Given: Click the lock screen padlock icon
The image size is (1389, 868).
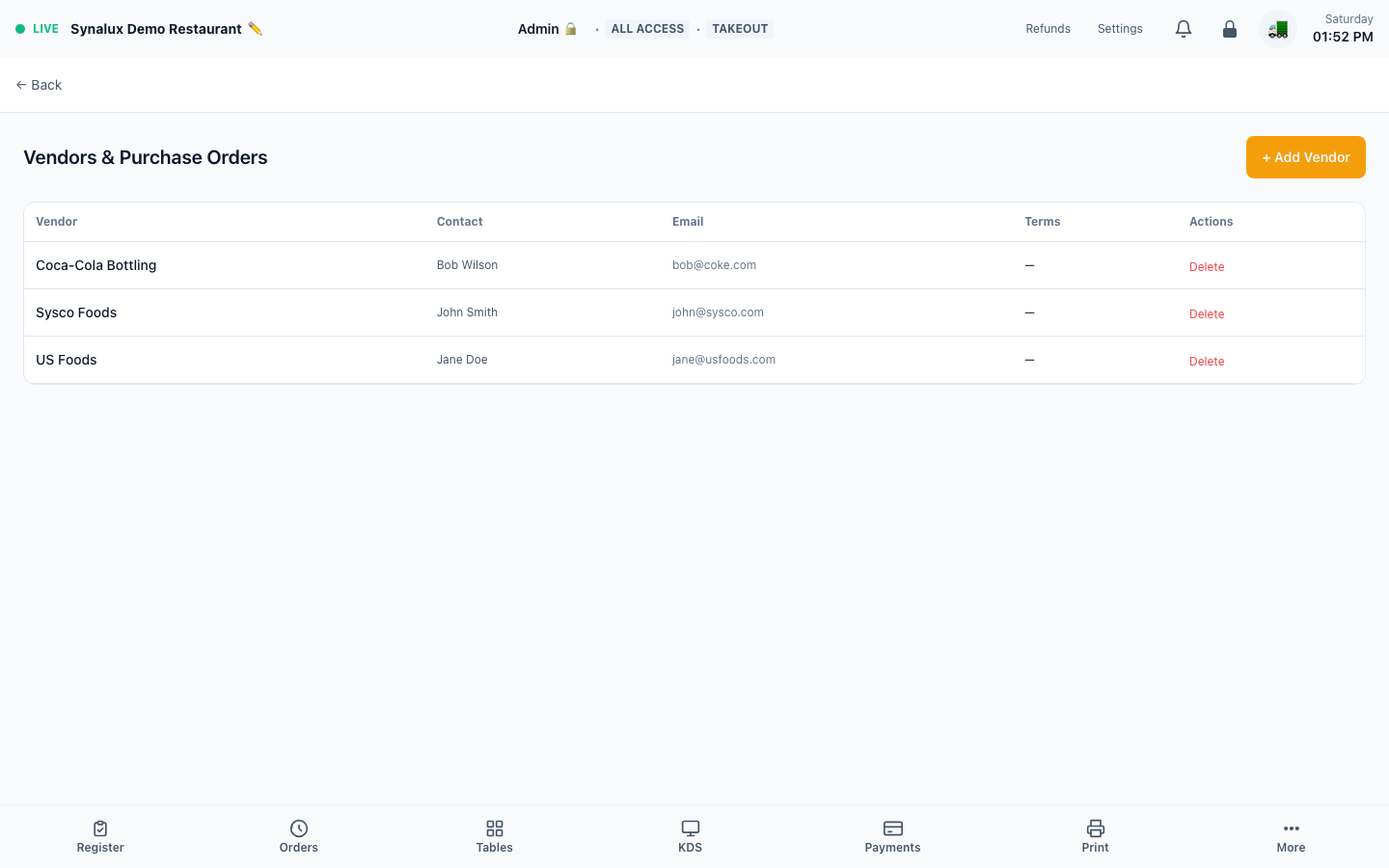Looking at the screenshot, I should coord(1230,29).
